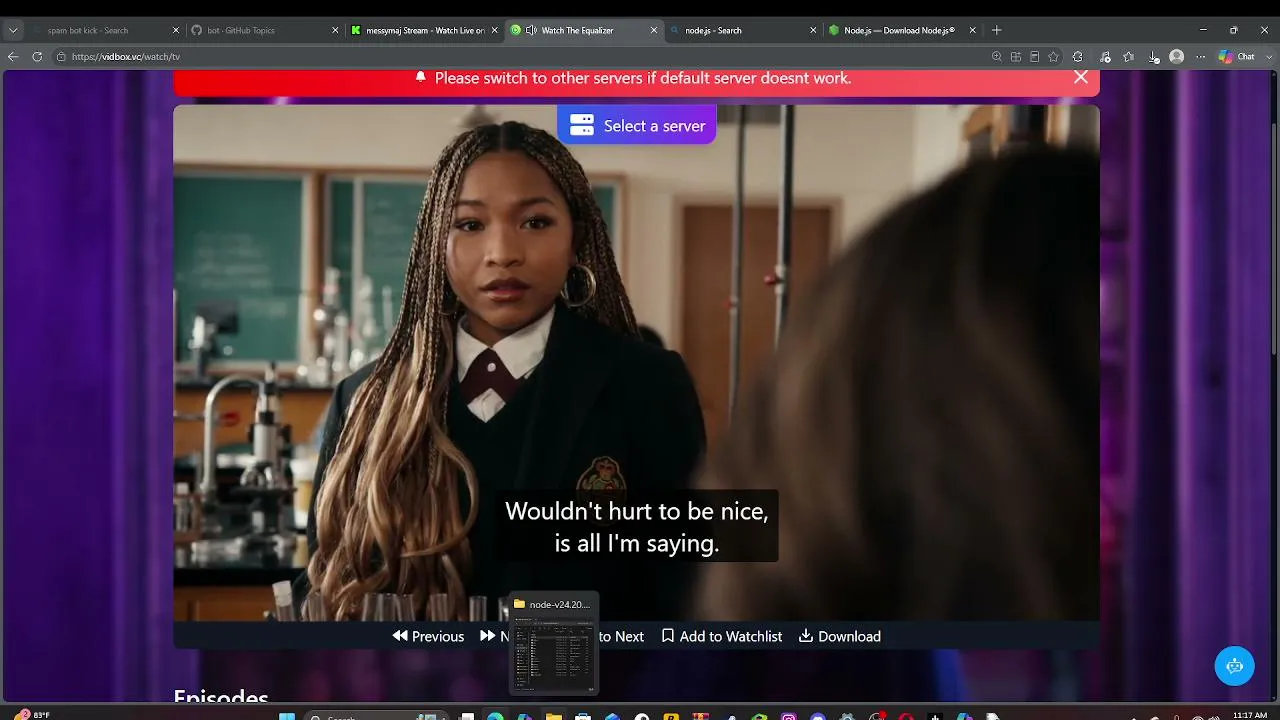Open the node-v24.20 folder preview thumbnail
1280x720 pixels.
(554, 643)
